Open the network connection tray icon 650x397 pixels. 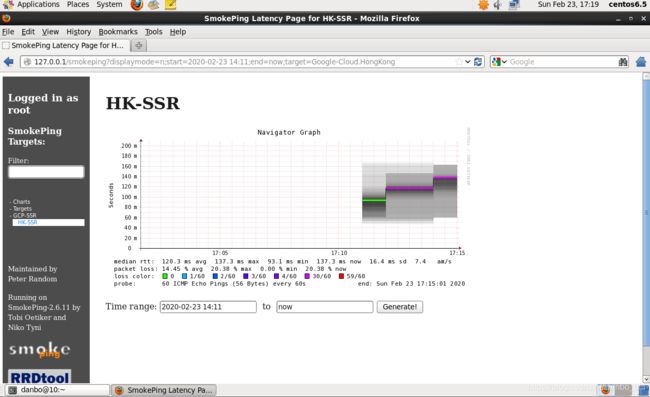click(514, 5)
